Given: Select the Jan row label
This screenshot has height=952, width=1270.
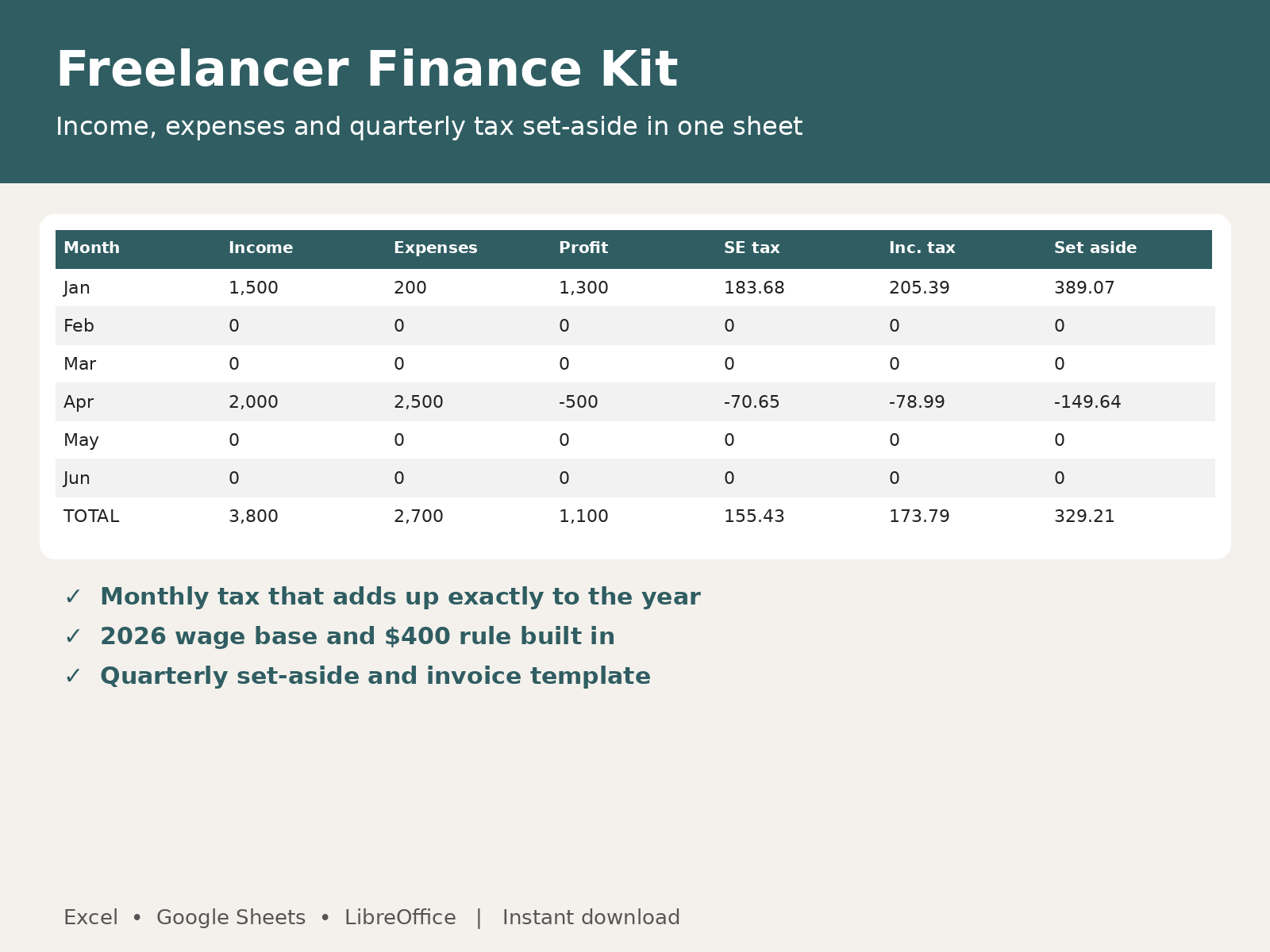Looking at the screenshot, I should 77,288.
